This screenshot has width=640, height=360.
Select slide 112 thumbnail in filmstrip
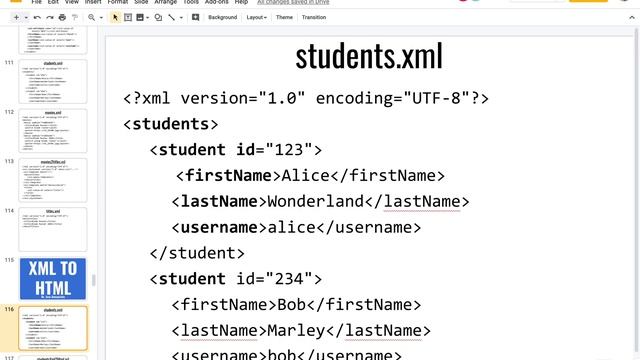(53, 131)
